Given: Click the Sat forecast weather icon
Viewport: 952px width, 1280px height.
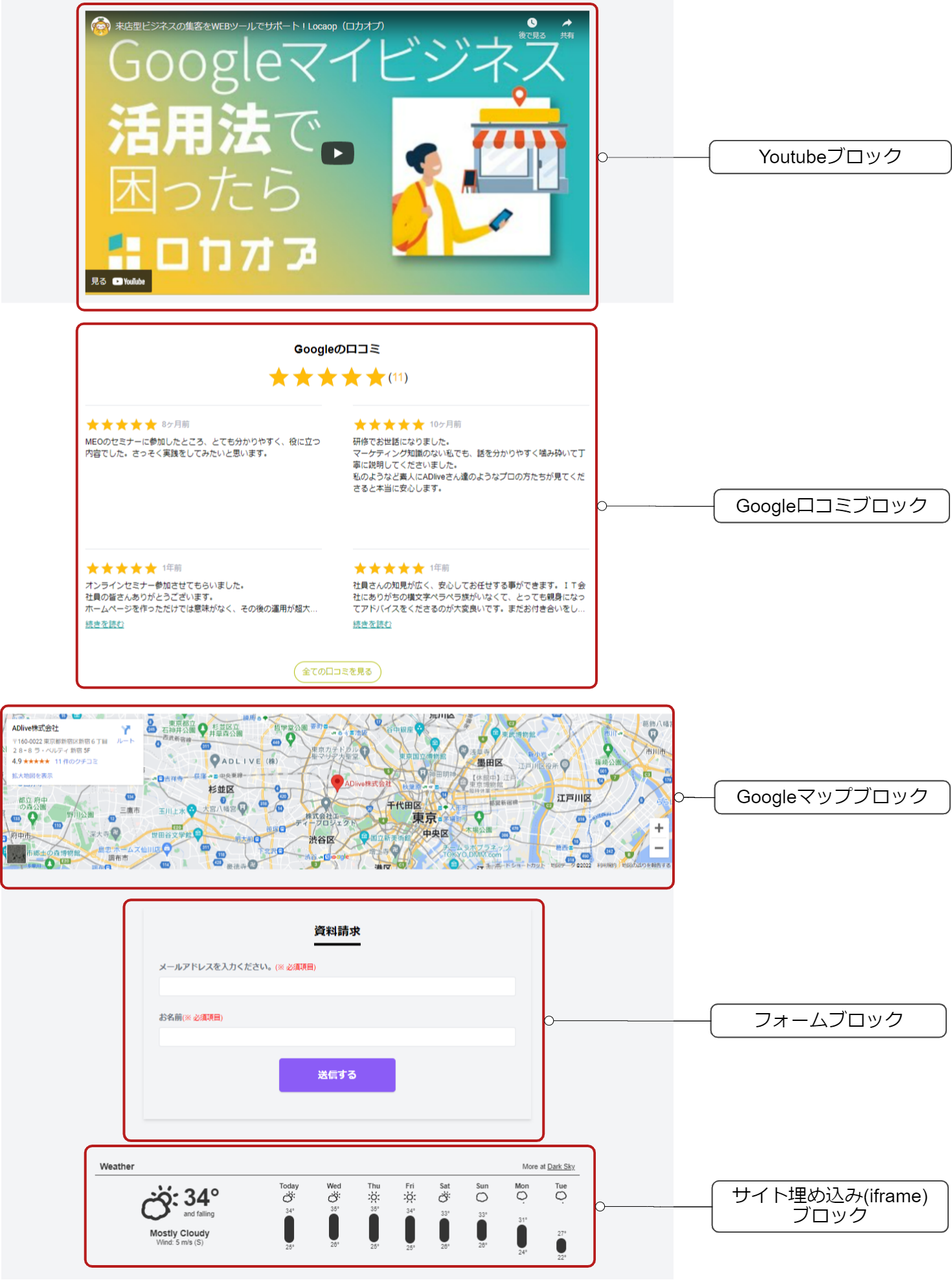Looking at the screenshot, I should click(x=444, y=1197).
